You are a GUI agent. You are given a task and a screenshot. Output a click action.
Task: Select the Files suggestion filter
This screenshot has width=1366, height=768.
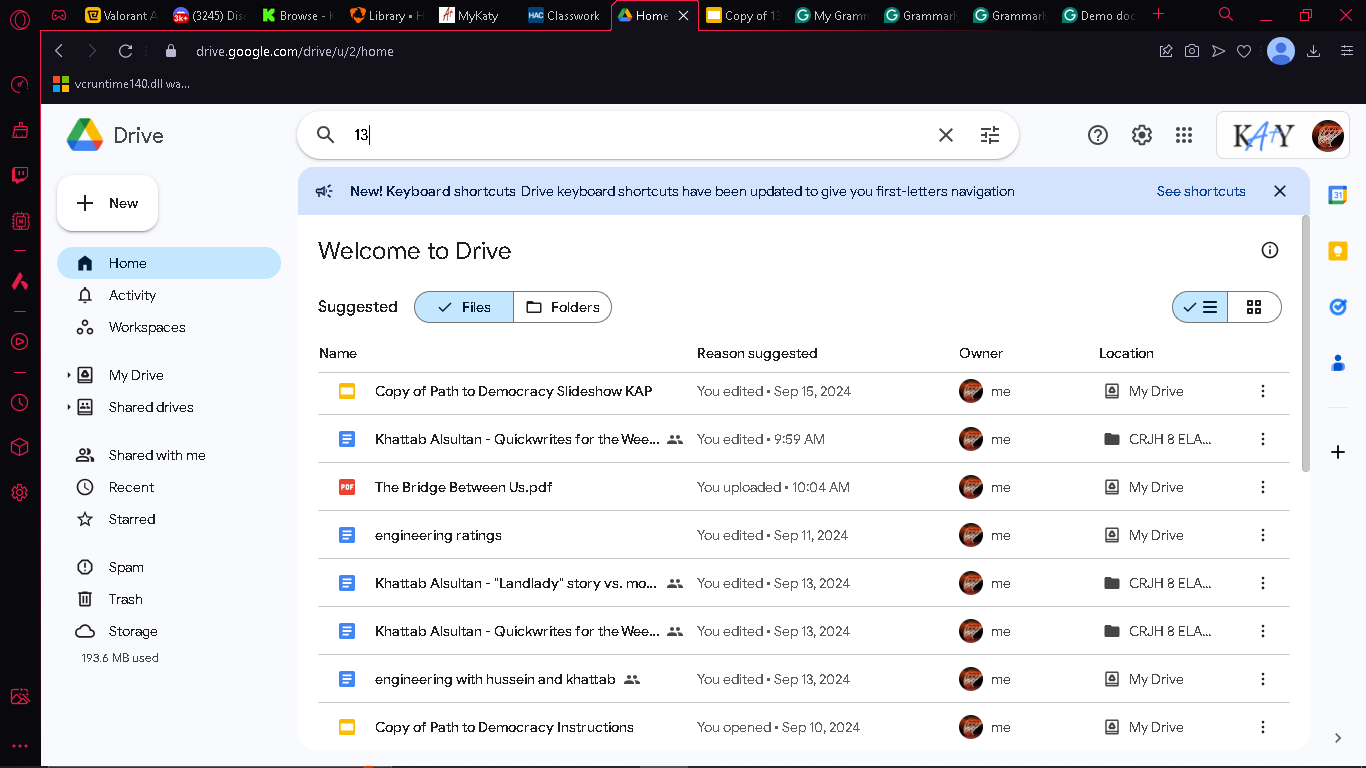click(x=464, y=307)
